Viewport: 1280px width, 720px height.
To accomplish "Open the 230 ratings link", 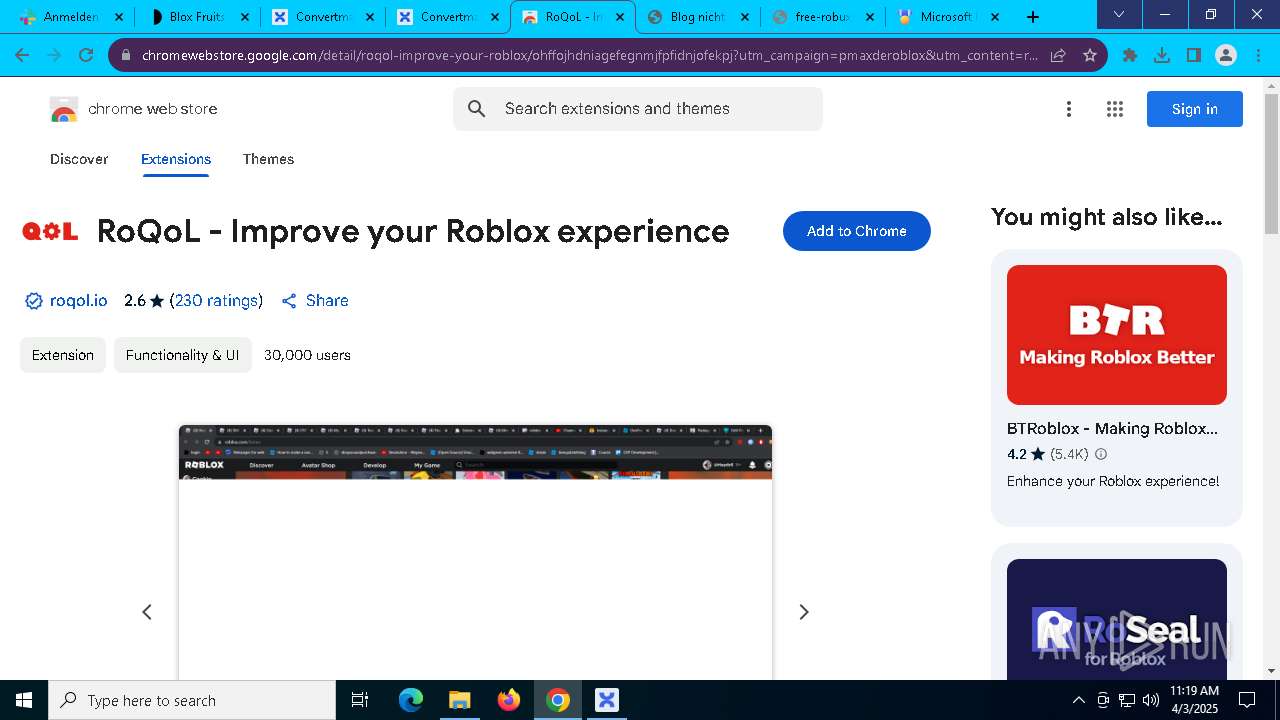I will [216, 301].
